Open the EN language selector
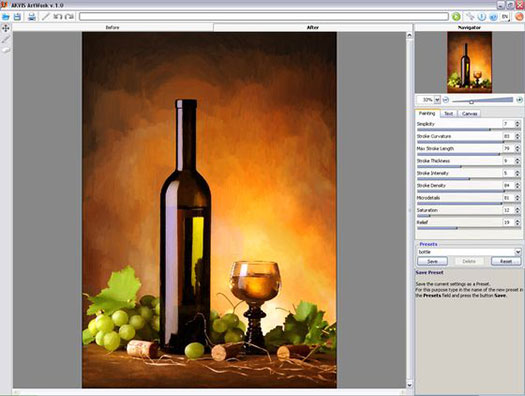525x396 pixels. (505, 16)
